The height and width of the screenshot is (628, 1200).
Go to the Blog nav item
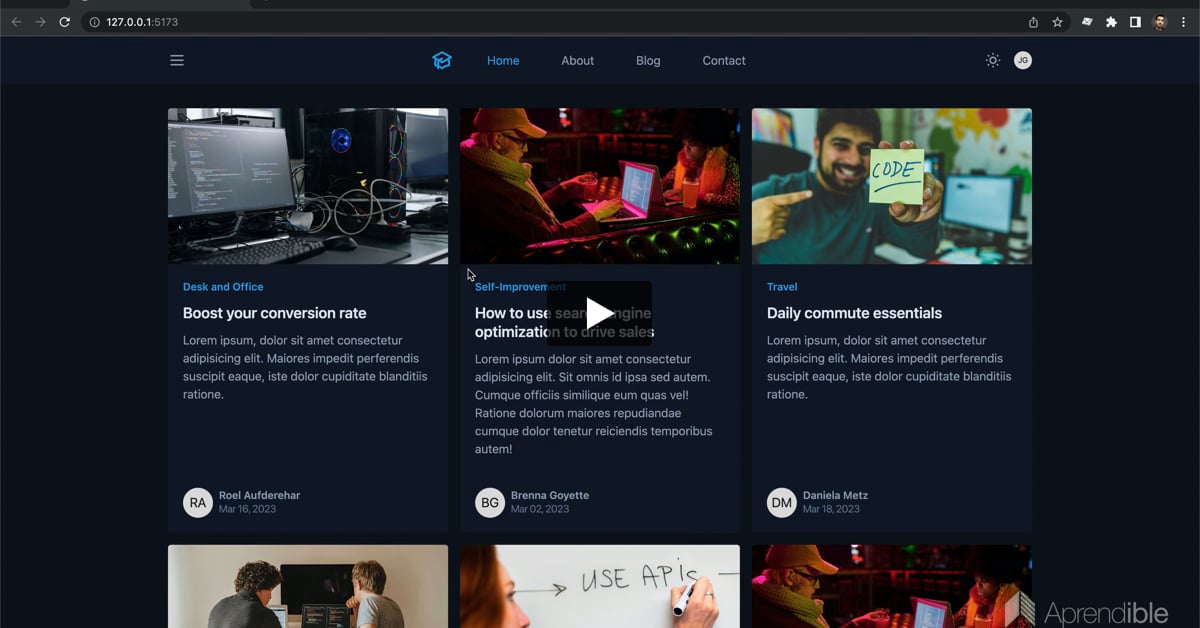pyautogui.click(x=648, y=61)
